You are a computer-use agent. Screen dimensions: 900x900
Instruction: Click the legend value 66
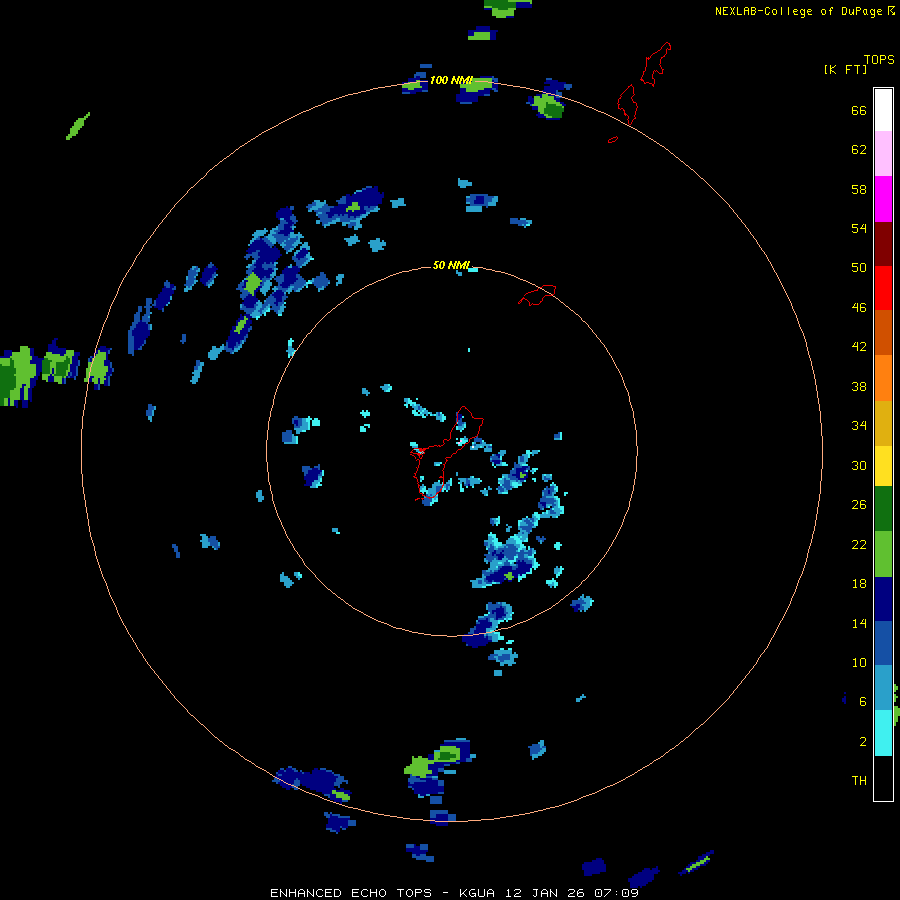click(859, 110)
